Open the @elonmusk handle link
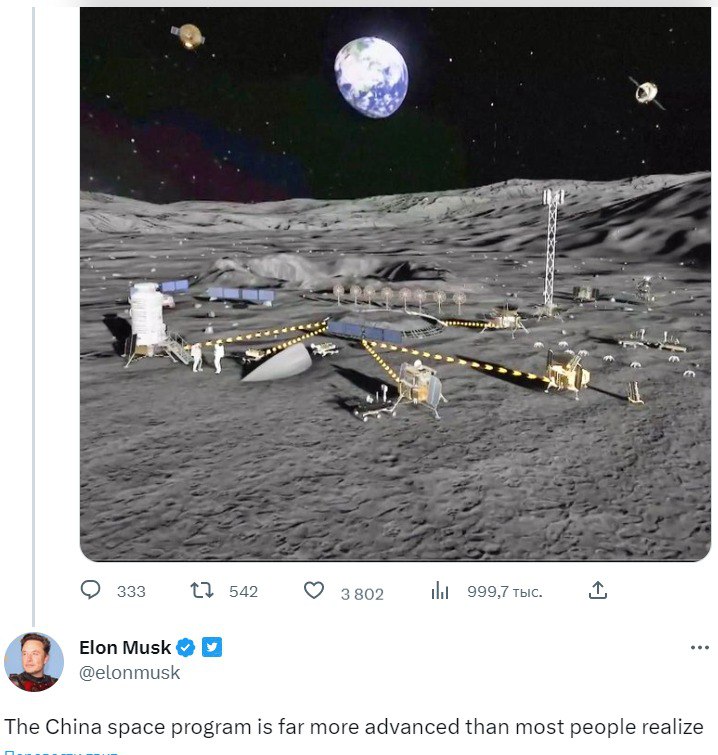 pos(130,673)
